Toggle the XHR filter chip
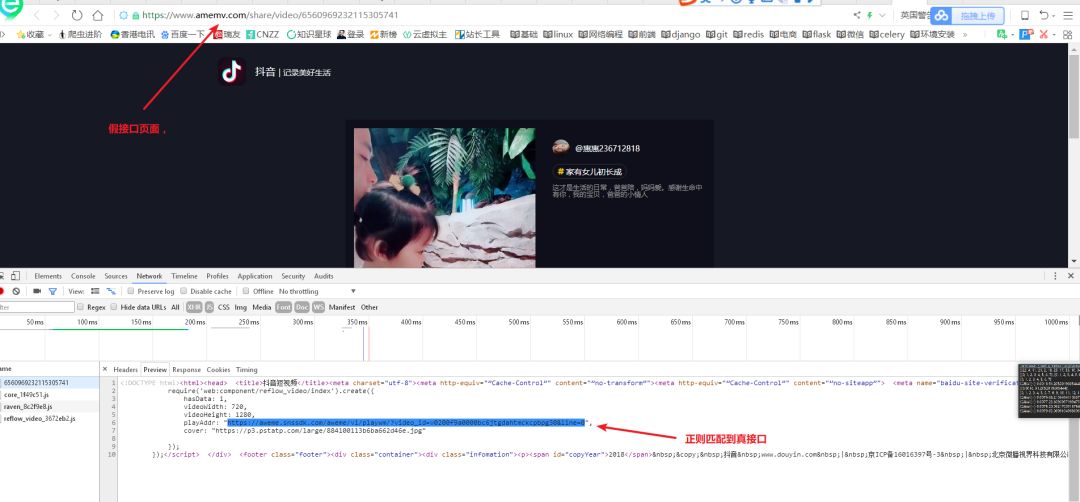This screenshot has width=1080, height=502. pos(194,307)
